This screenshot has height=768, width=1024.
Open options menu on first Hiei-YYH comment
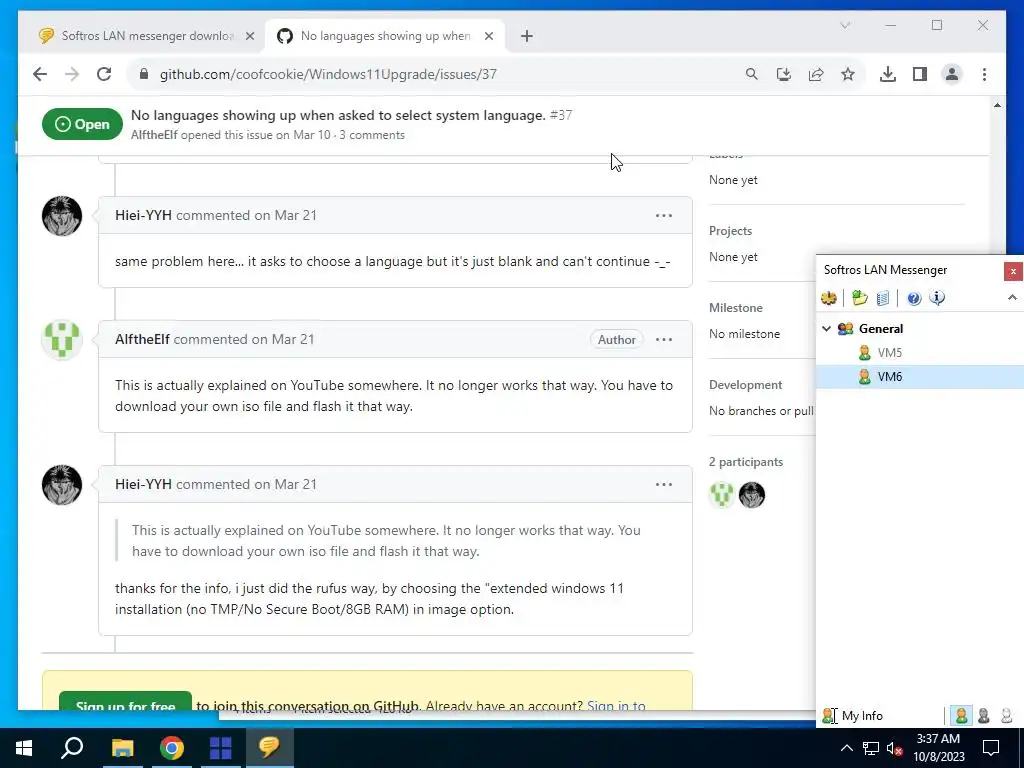click(x=664, y=216)
